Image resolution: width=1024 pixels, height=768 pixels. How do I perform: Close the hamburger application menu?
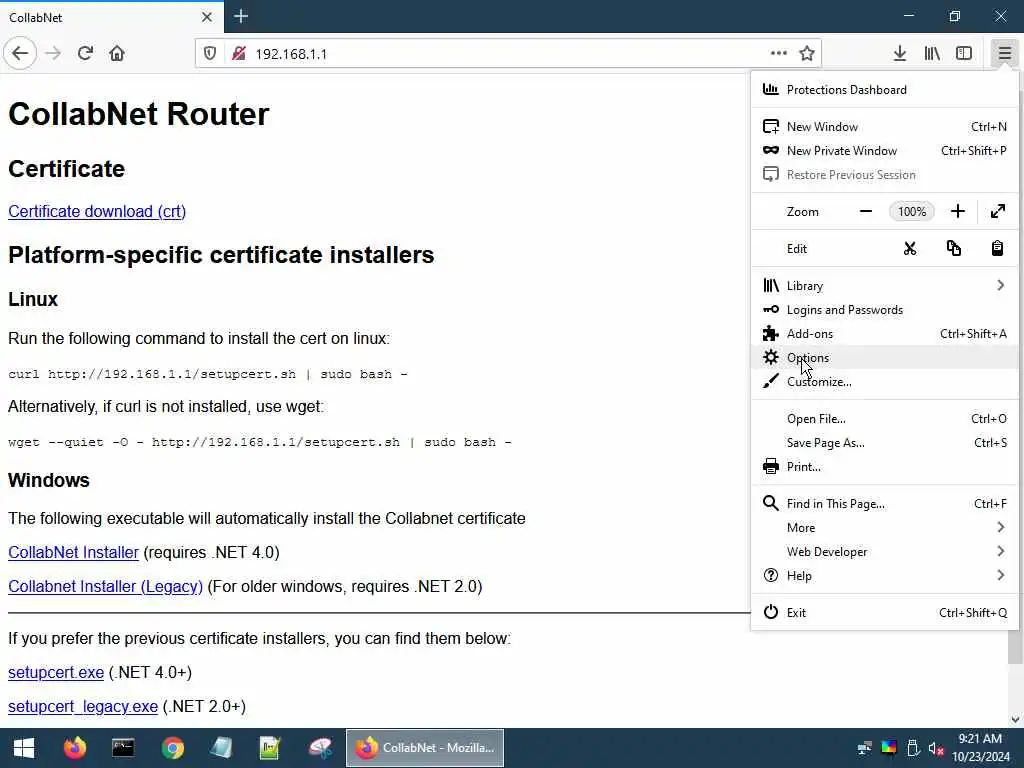click(1004, 54)
